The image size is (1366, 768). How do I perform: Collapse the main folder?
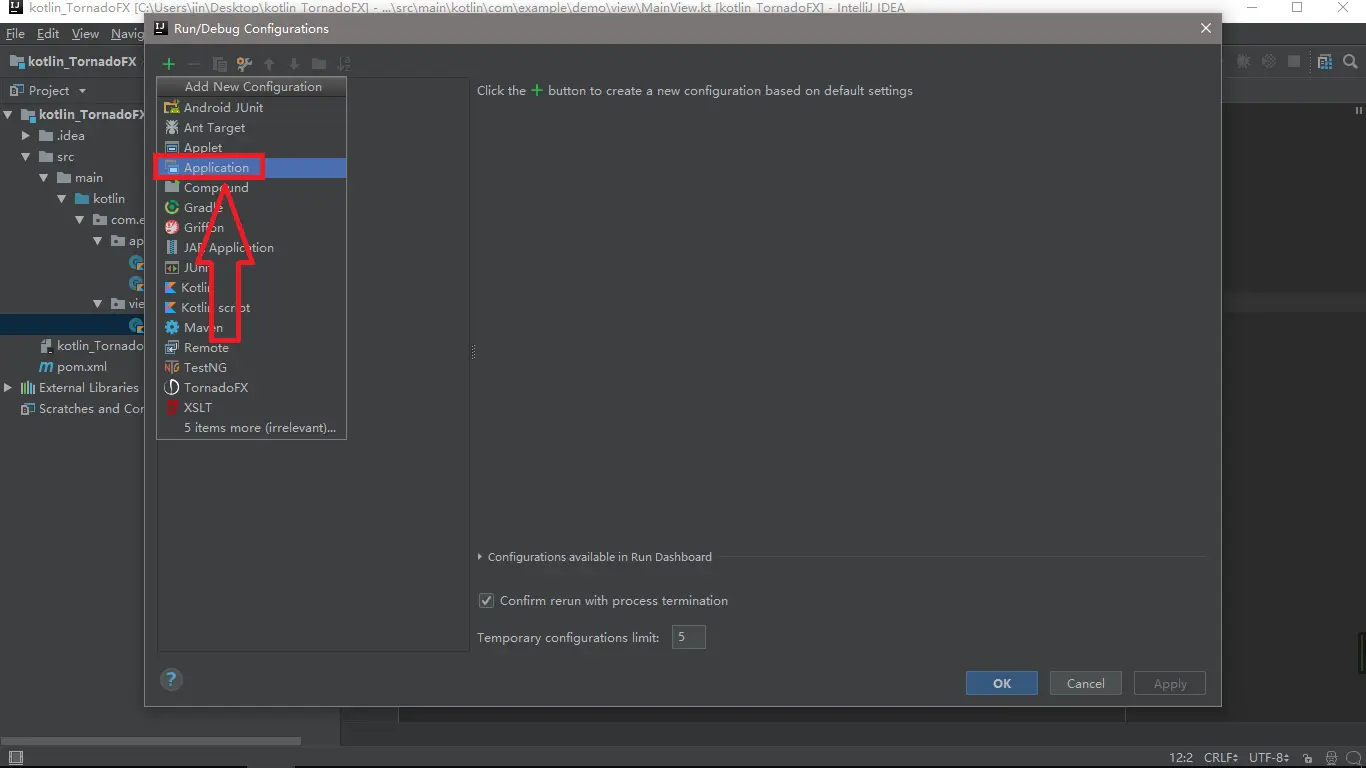[x=44, y=178]
